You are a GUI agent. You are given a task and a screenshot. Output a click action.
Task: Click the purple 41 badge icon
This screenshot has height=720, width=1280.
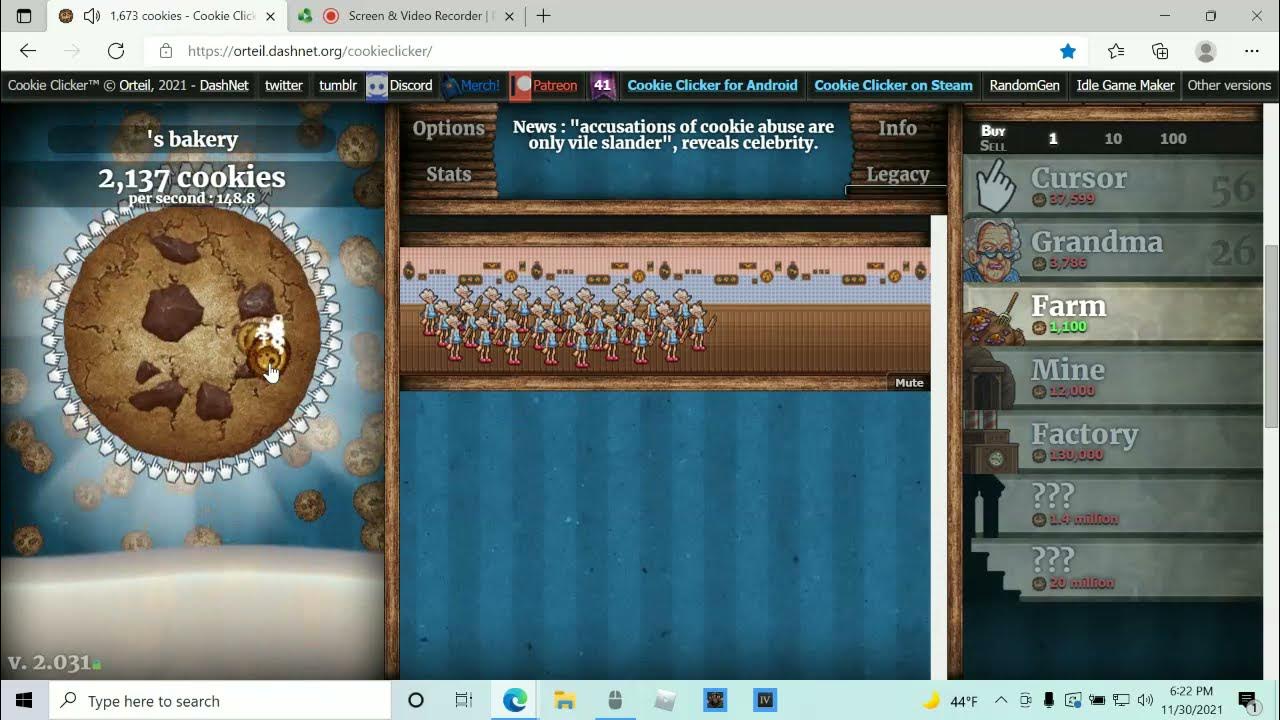pyautogui.click(x=602, y=85)
